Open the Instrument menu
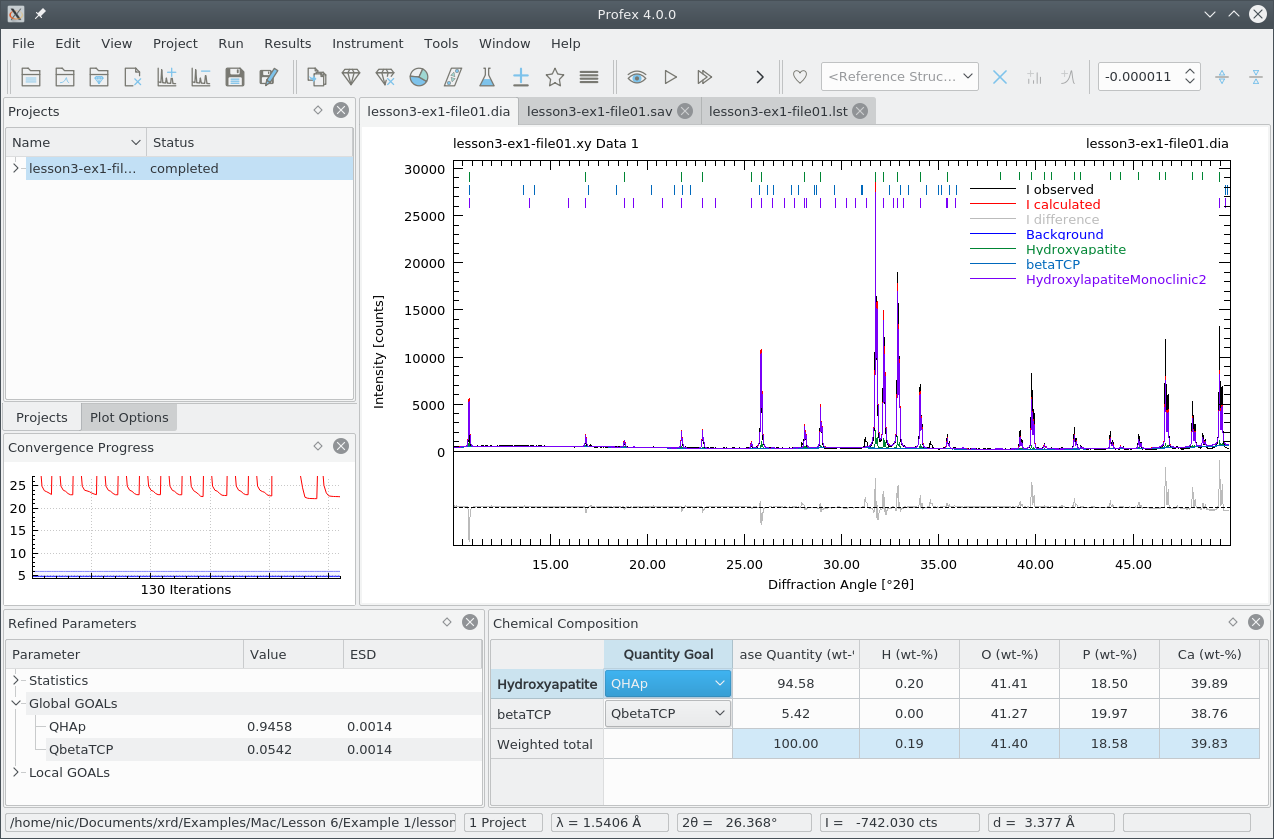The width and height of the screenshot is (1274, 839). (368, 43)
